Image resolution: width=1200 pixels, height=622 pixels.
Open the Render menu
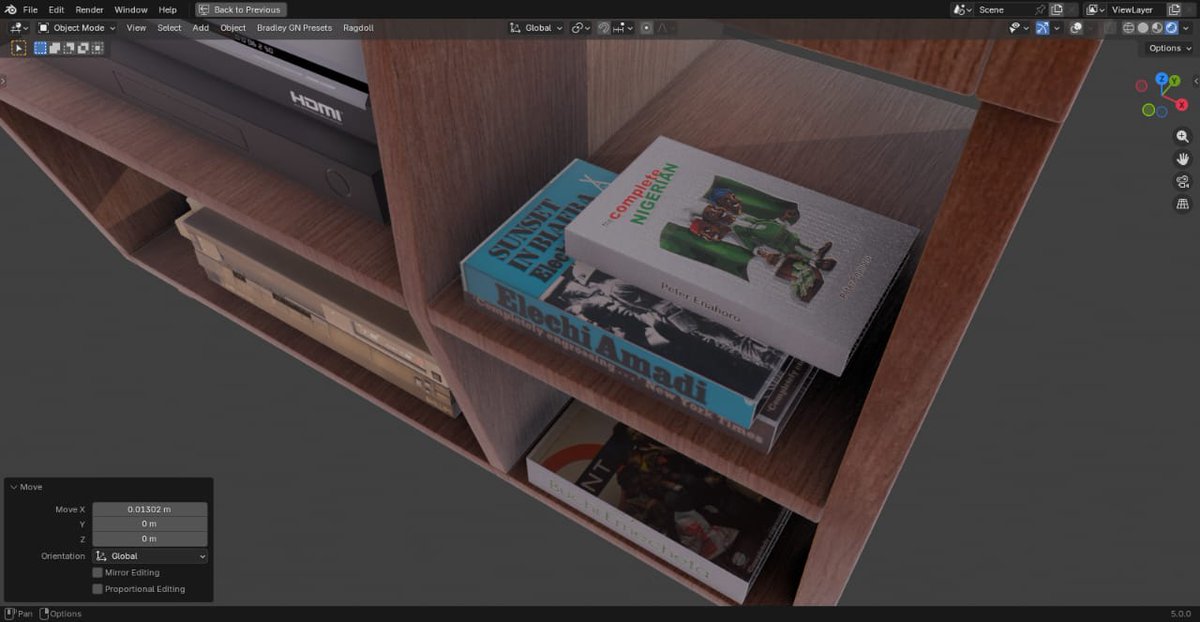pos(89,9)
